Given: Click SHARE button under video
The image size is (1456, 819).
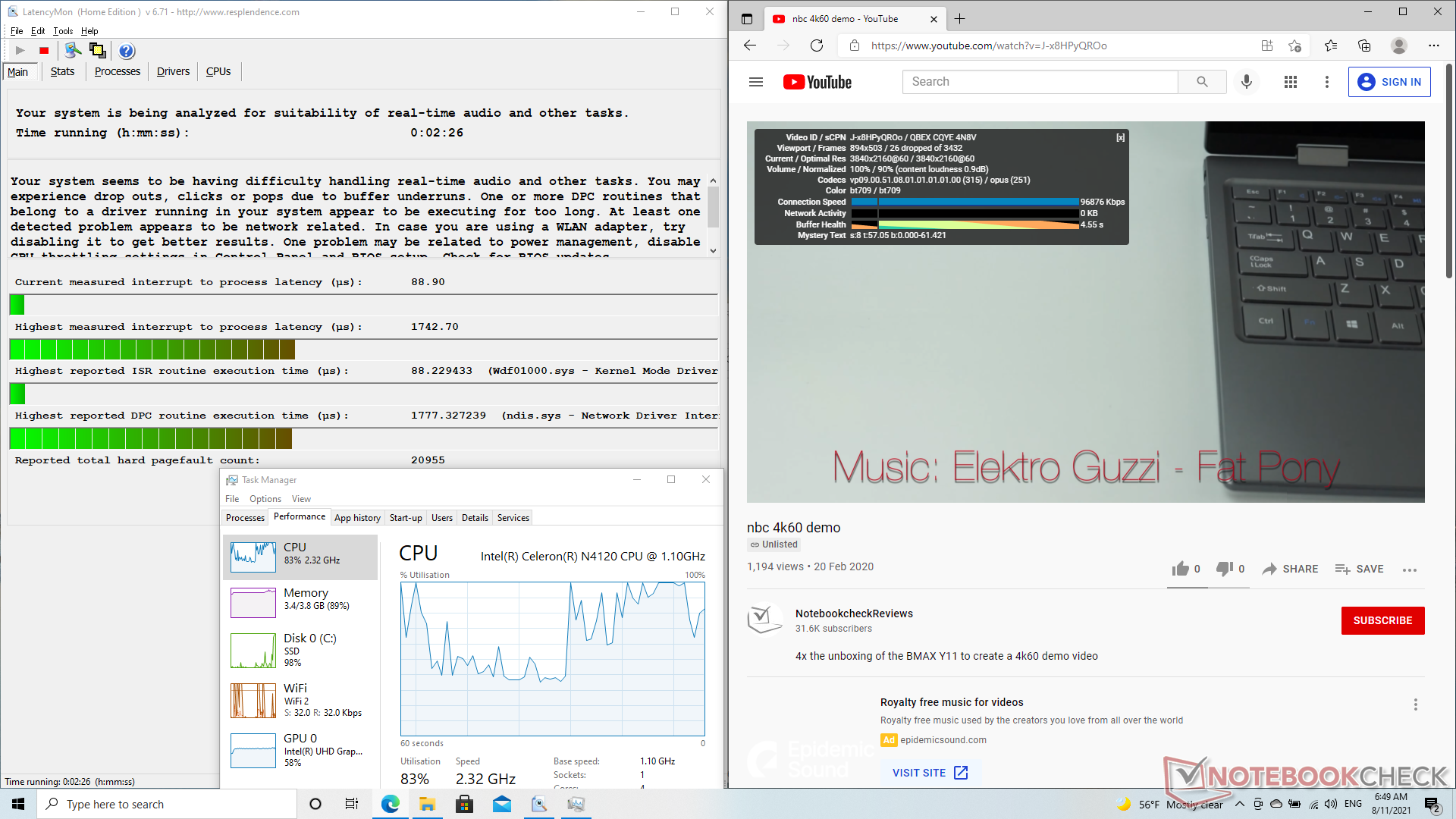Looking at the screenshot, I should [x=1290, y=569].
